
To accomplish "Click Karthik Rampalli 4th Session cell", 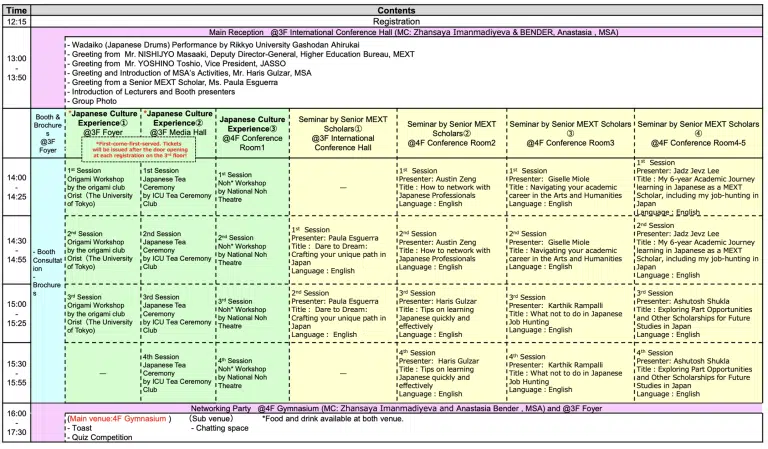I will (x=571, y=373).
